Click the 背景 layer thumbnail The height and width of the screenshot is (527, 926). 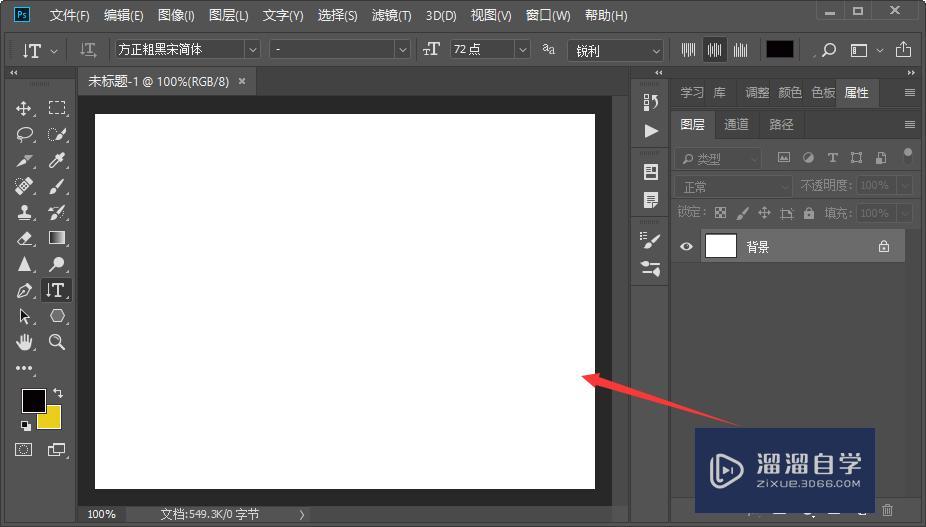[x=720, y=246]
